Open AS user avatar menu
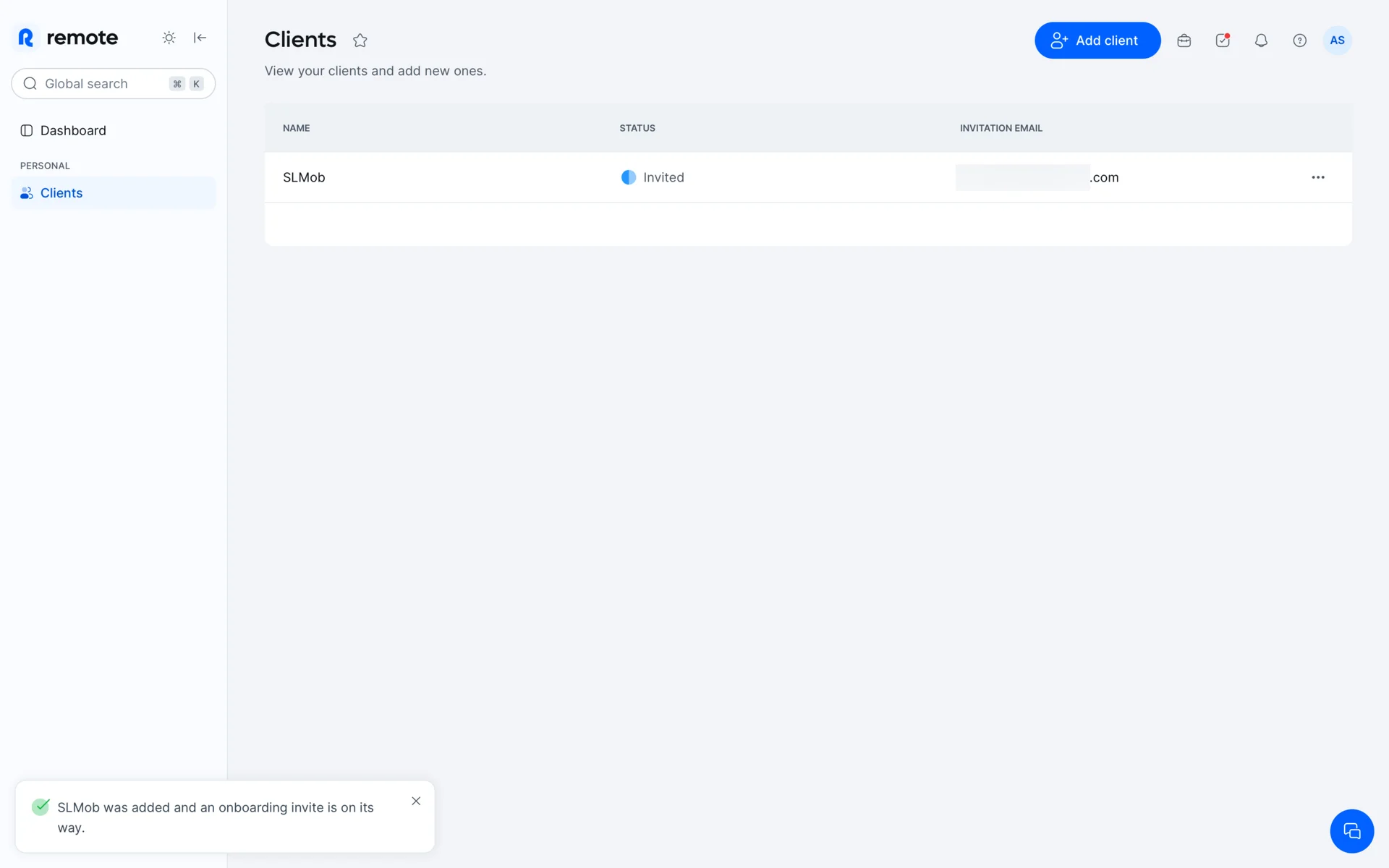Viewport: 1389px width, 868px height. pos(1337,41)
